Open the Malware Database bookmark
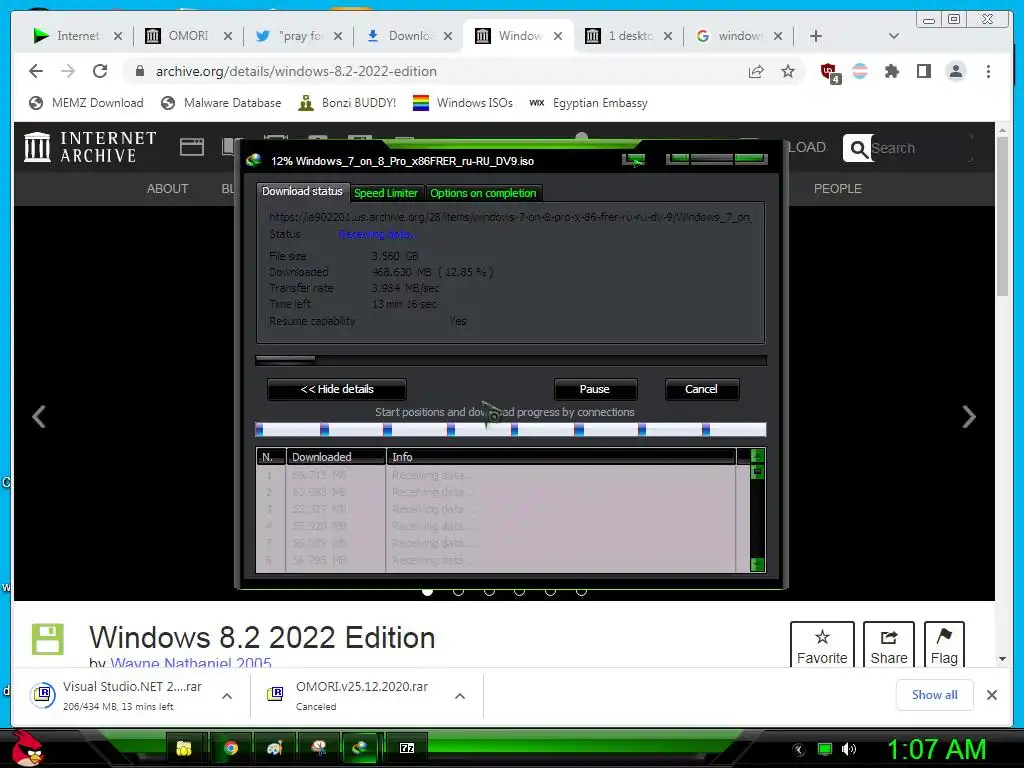The width and height of the screenshot is (1024, 768). (221, 103)
